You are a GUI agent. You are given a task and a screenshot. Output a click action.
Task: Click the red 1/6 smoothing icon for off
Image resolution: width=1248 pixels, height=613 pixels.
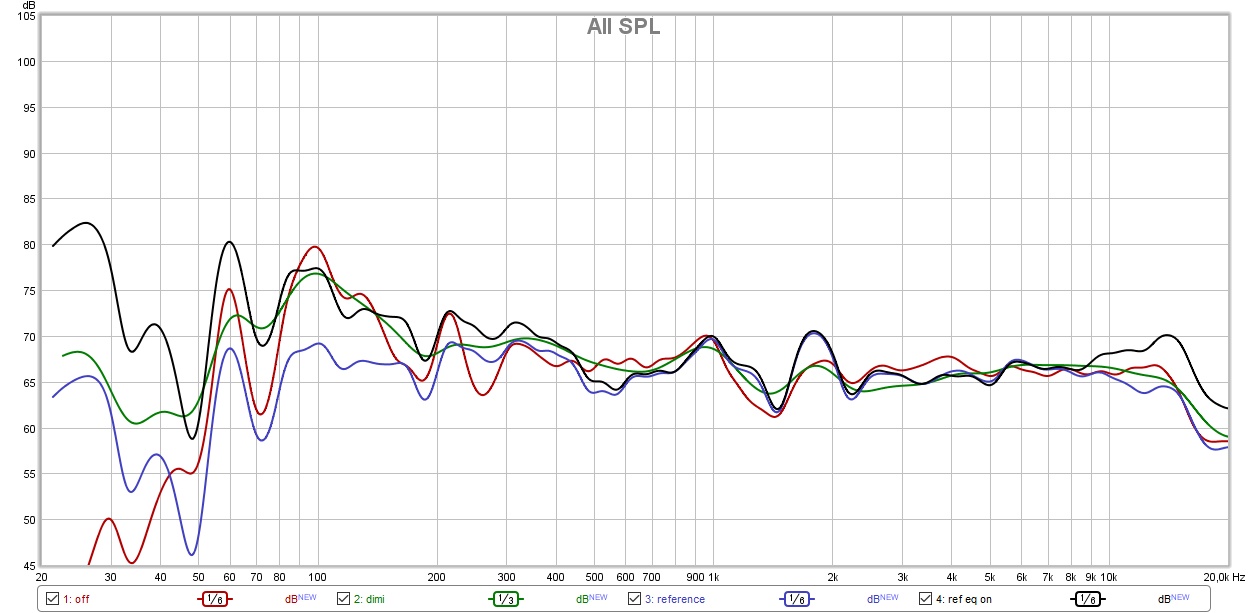click(214, 599)
